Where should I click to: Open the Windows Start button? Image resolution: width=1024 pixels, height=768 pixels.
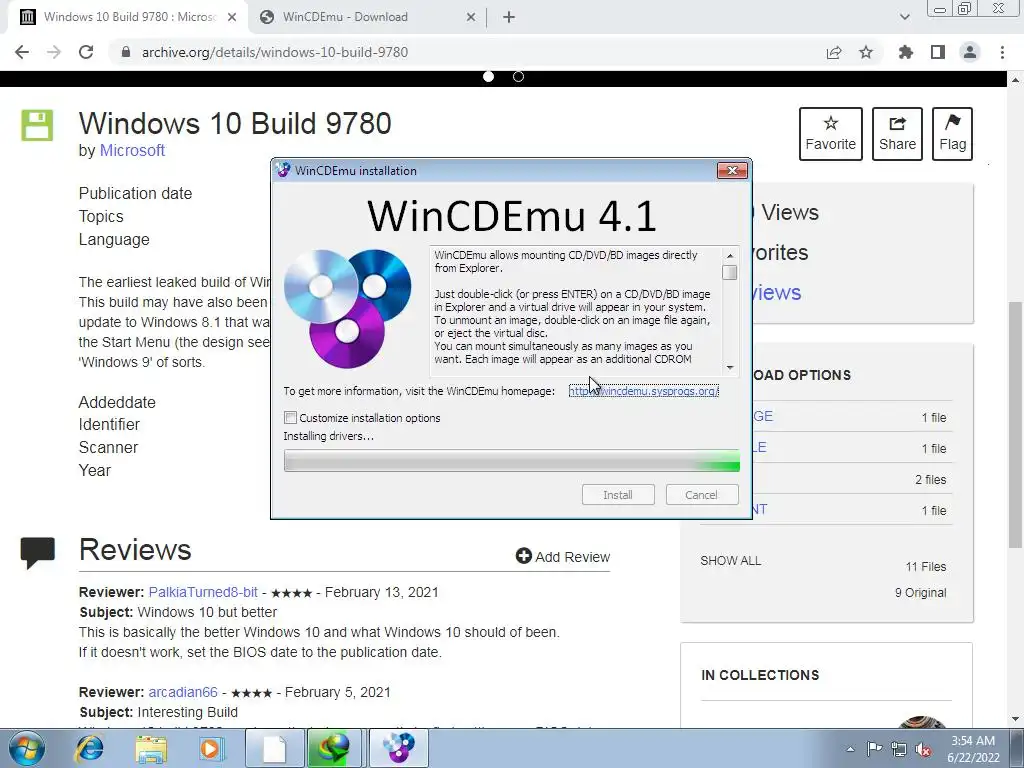[x=27, y=748]
